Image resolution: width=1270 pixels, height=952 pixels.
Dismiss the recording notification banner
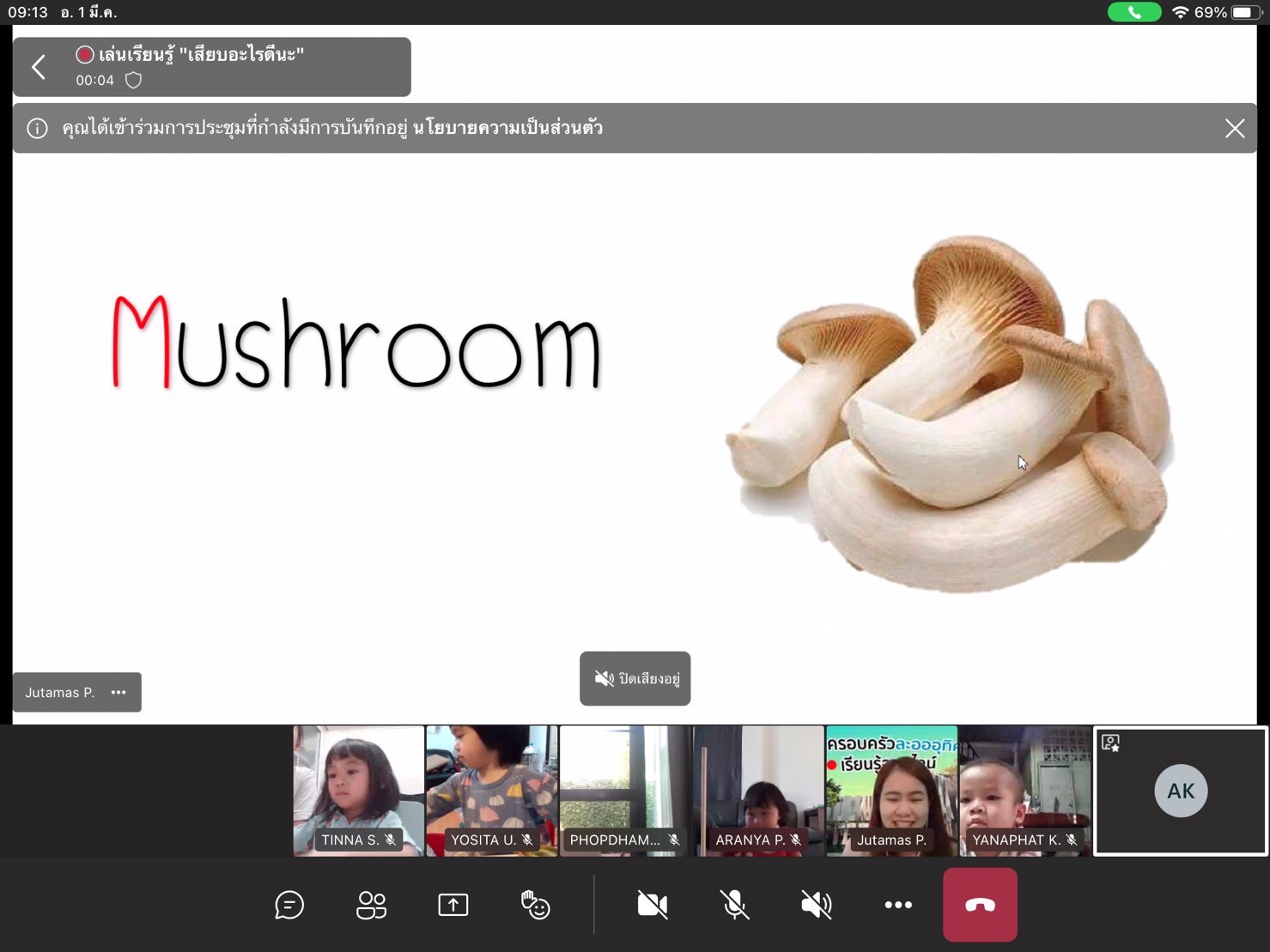pyautogui.click(x=1234, y=129)
